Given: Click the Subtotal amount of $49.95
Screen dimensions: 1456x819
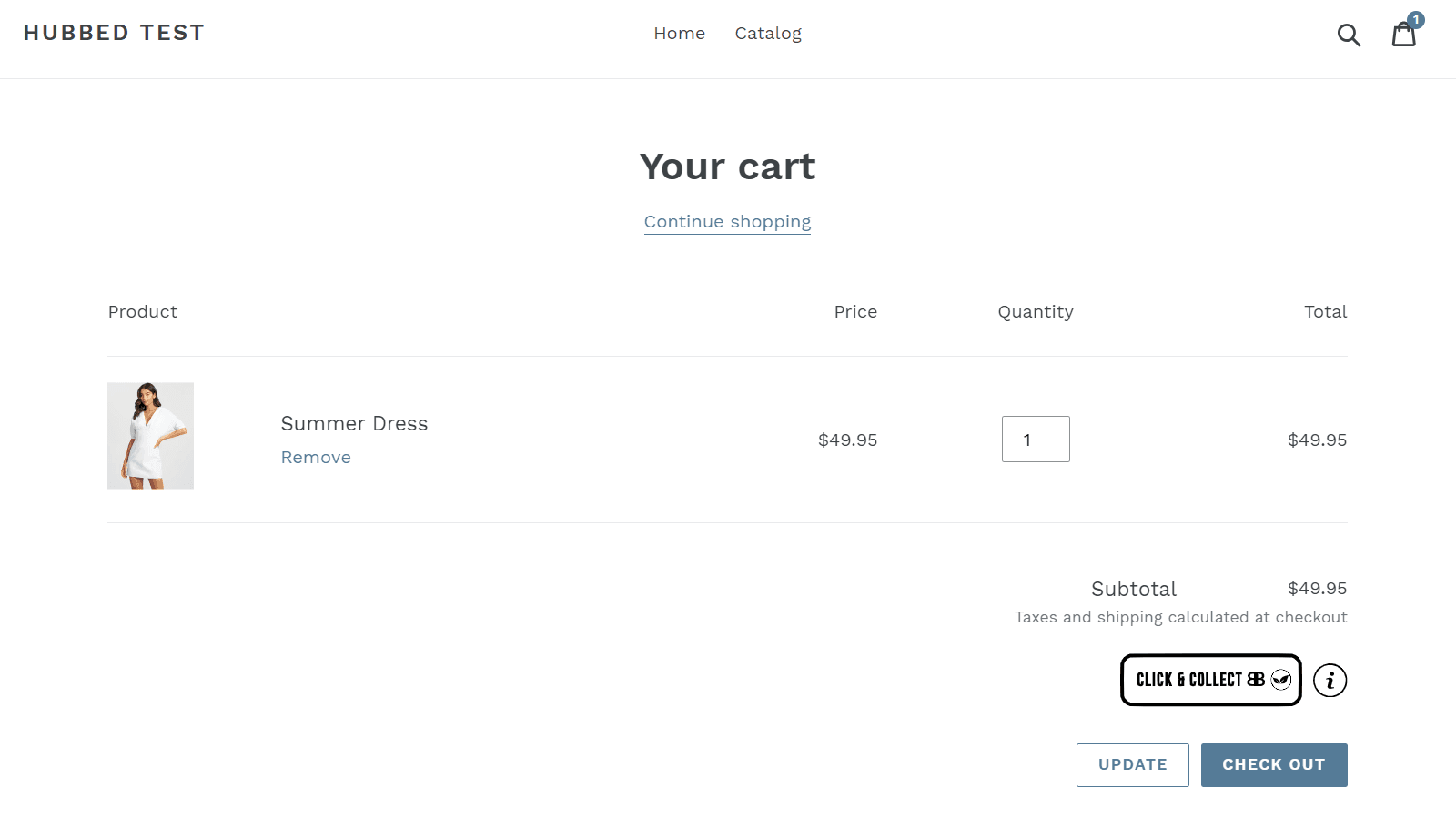Looking at the screenshot, I should (x=1317, y=588).
